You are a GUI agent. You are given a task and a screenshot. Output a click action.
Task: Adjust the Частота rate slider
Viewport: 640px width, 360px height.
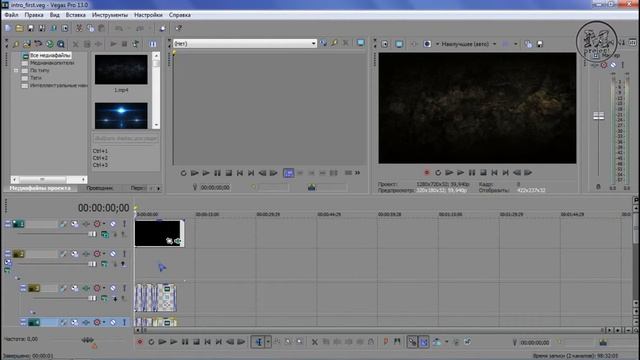click(x=87, y=340)
